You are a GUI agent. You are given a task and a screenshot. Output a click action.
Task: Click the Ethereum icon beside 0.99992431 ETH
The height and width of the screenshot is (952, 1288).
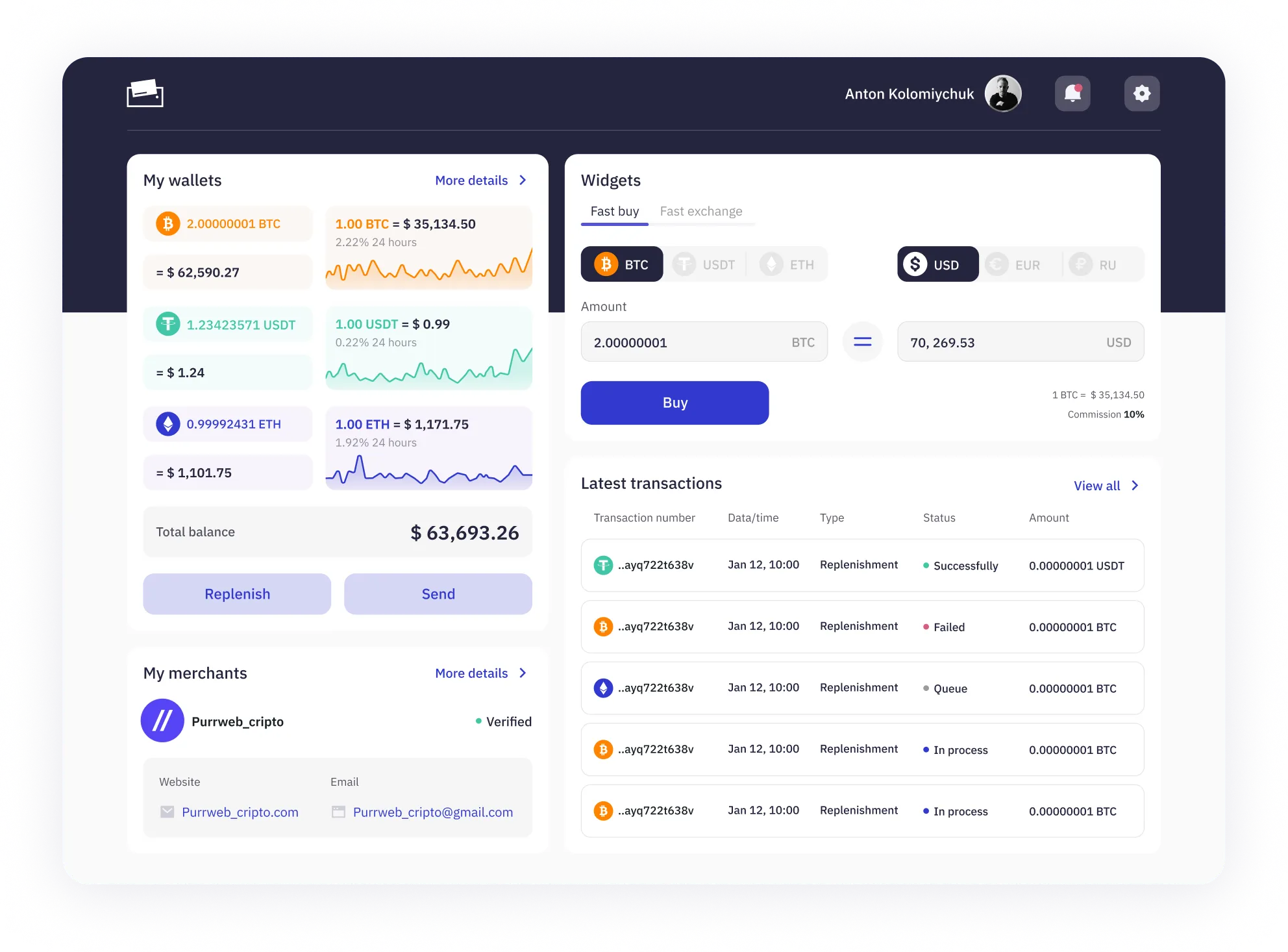click(x=168, y=424)
